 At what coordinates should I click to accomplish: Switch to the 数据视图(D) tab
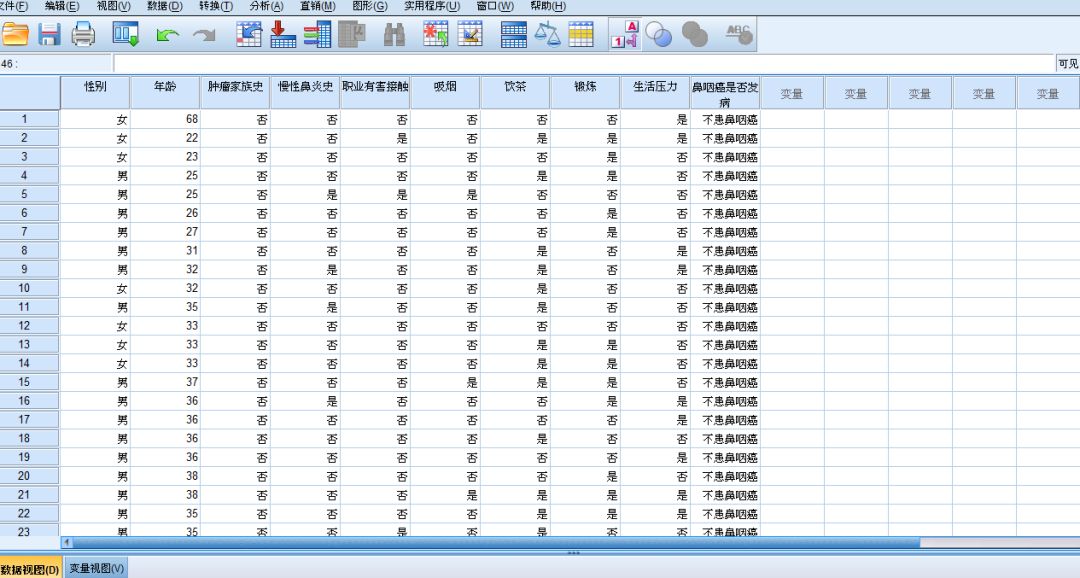point(30,569)
